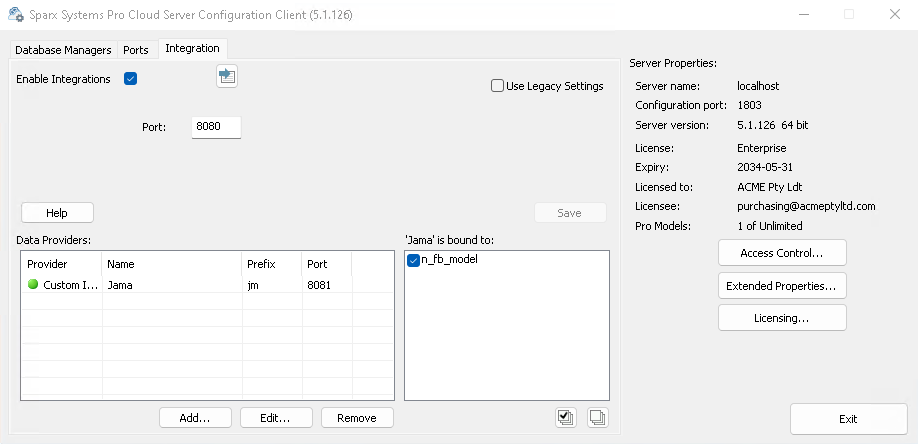The width and height of the screenshot is (918, 444).
Task: Open the Access Control... dialog
Action: pos(782,253)
